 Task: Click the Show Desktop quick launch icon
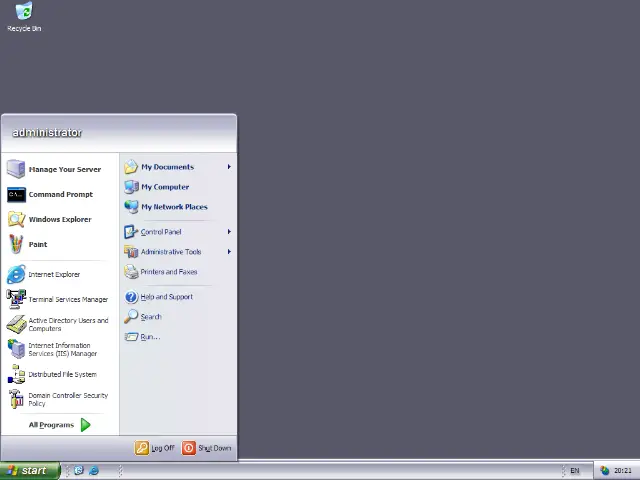pos(78,471)
